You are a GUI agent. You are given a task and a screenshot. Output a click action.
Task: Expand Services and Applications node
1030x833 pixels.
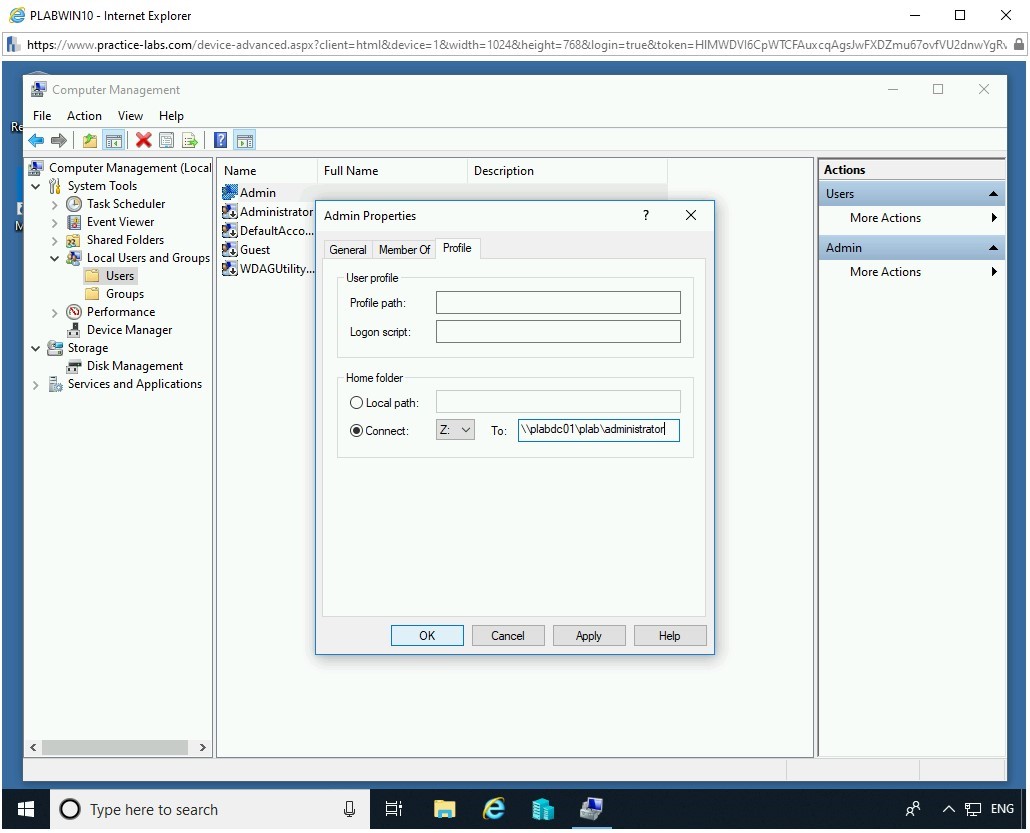[35, 385]
